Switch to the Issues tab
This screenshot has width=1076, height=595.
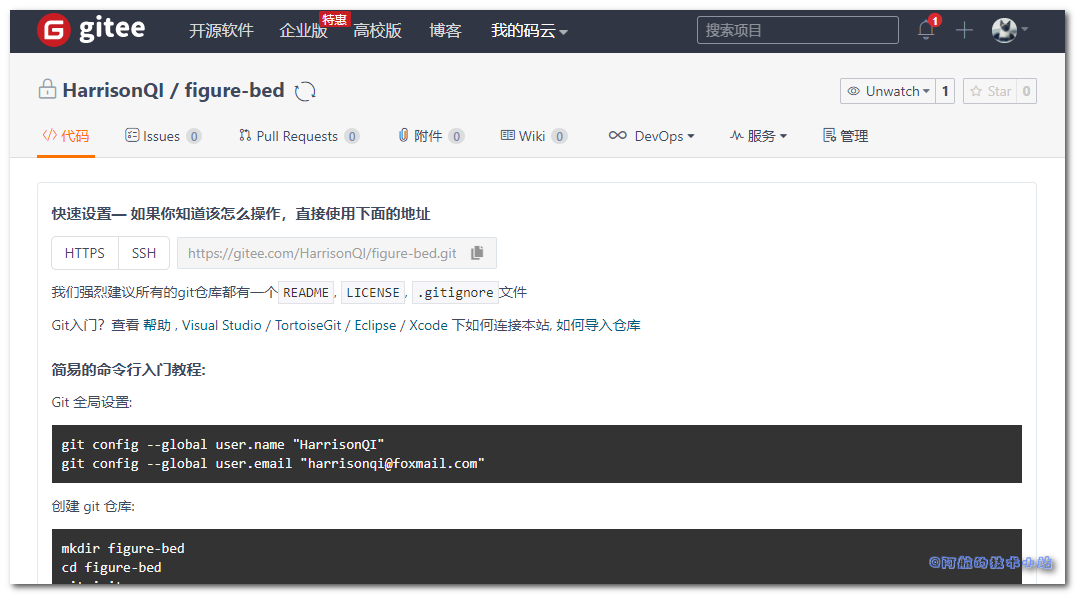(x=162, y=135)
